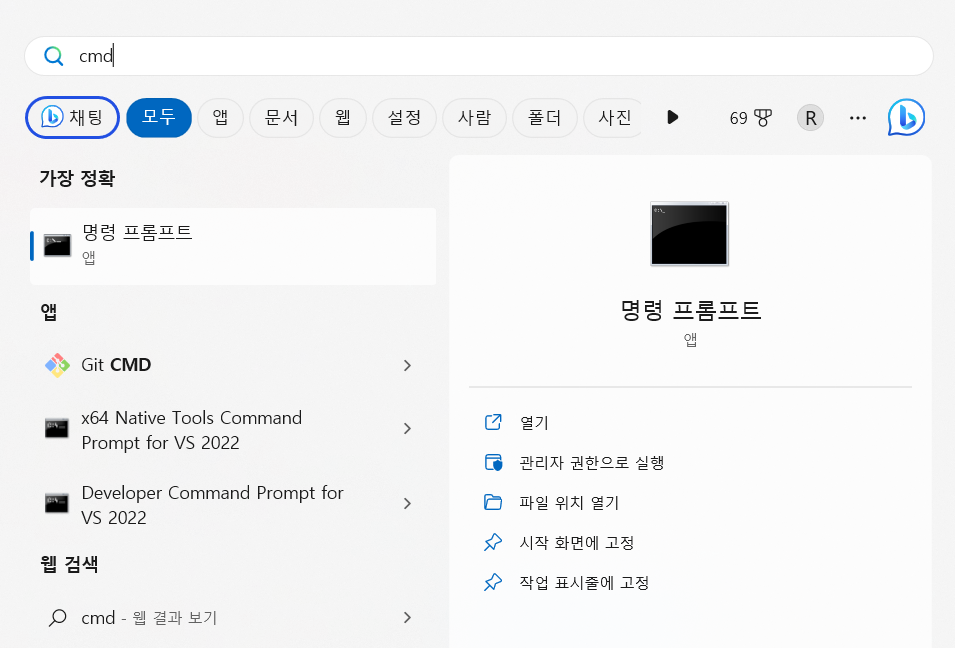Viewport: 955px width, 648px height.
Task: Click the small 명령 프롬프트 result icon
Action: (57, 245)
